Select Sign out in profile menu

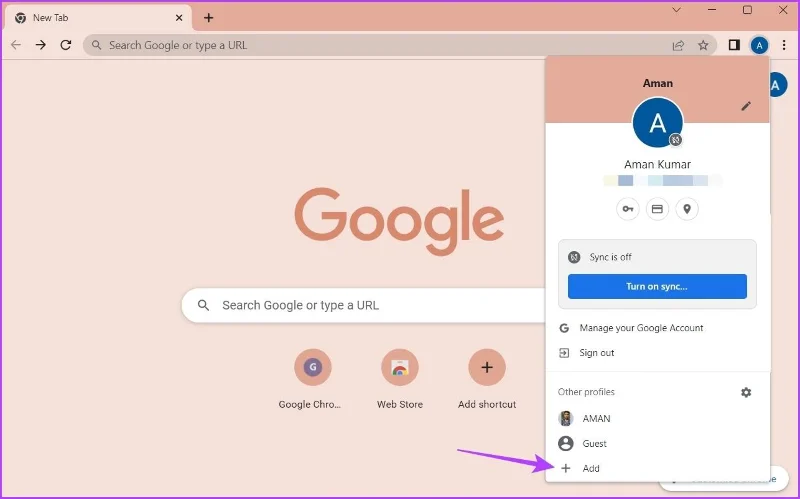click(x=657, y=353)
